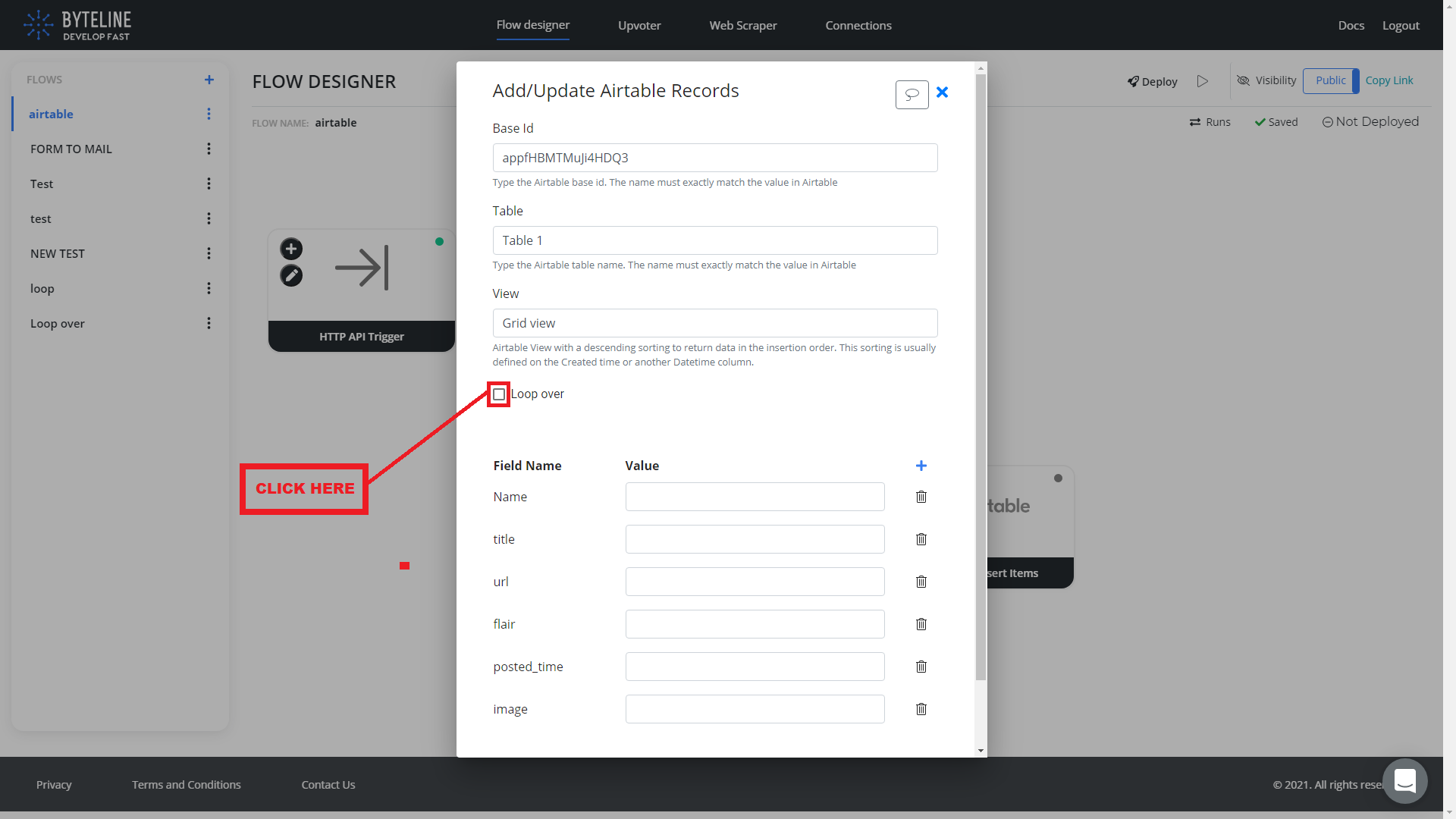Click the Visibility eye-slash icon
The width and height of the screenshot is (1456, 819).
pyautogui.click(x=1244, y=80)
